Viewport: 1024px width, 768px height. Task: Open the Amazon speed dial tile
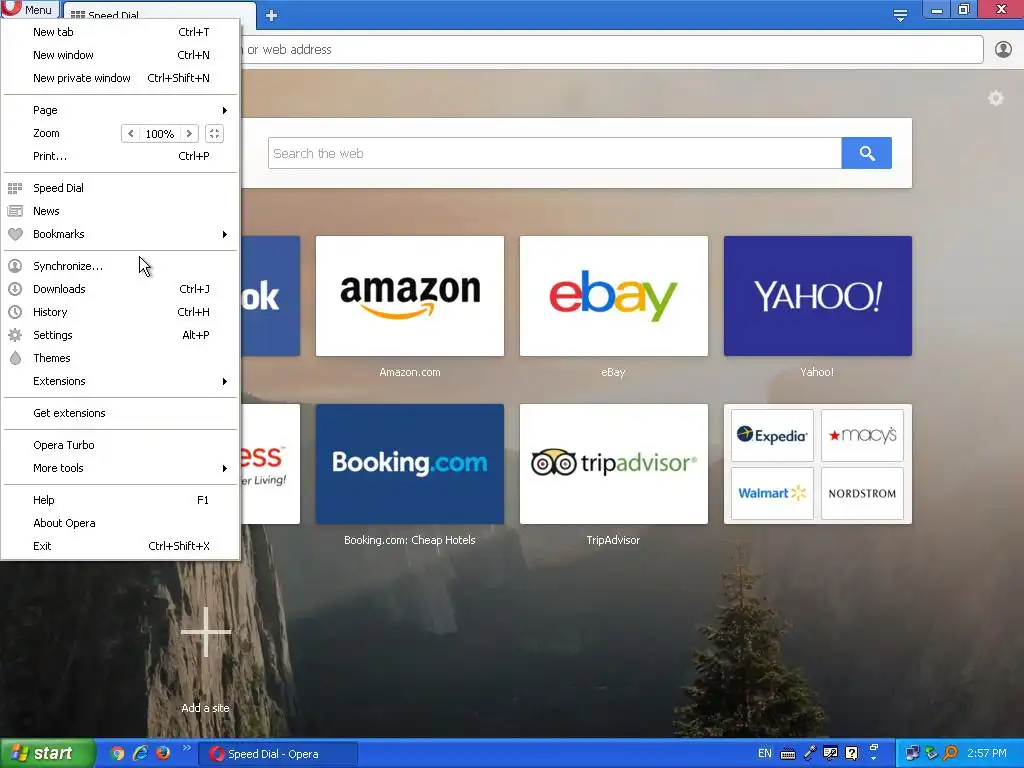click(409, 296)
